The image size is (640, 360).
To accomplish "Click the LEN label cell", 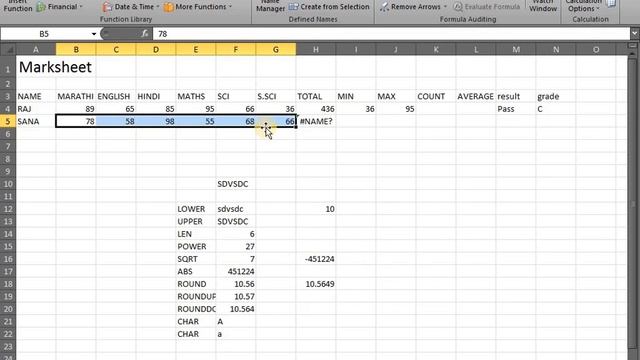I will (x=196, y=234).
